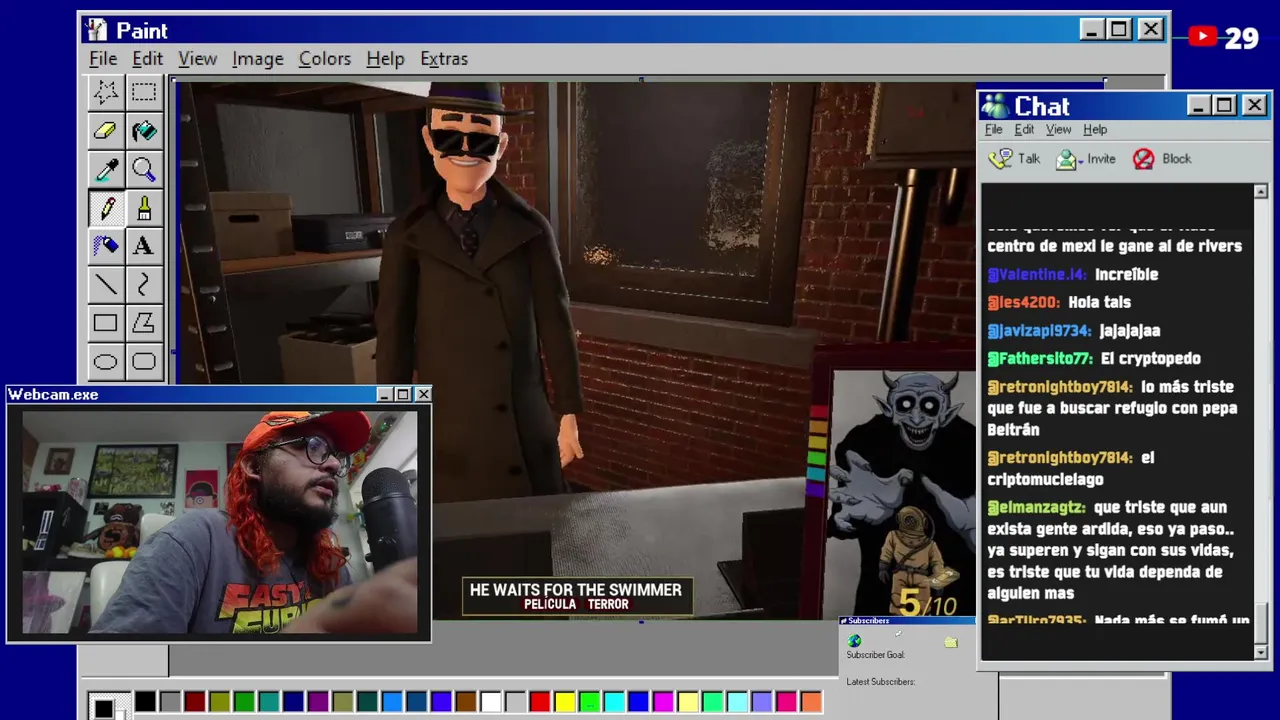Viewport: 1280px width, 720px height.
Task: Click 'Subscriber Goal:' label
Action: [875, 655]
